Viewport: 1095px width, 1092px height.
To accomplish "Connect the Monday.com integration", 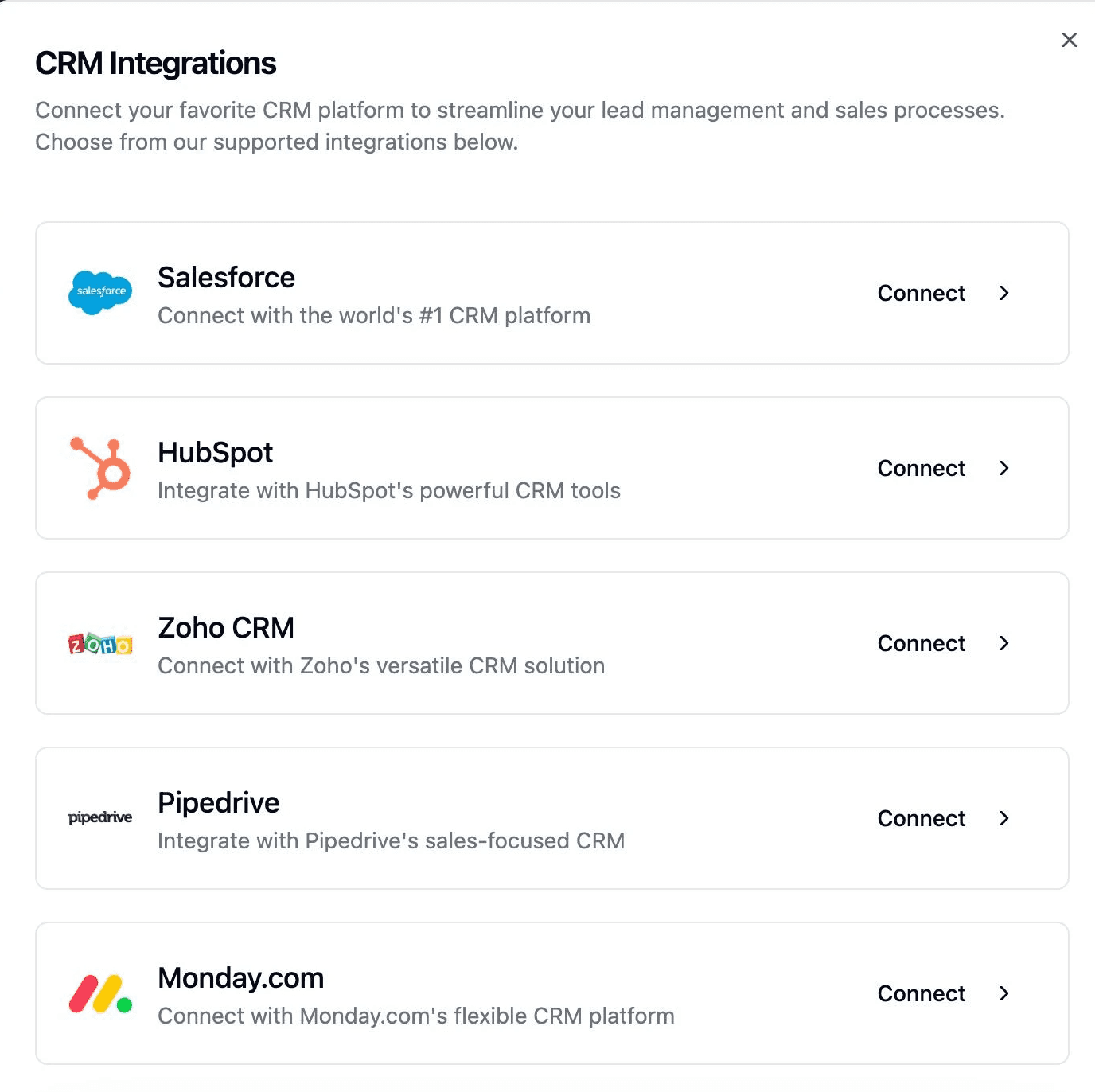I will coord(944,993).
